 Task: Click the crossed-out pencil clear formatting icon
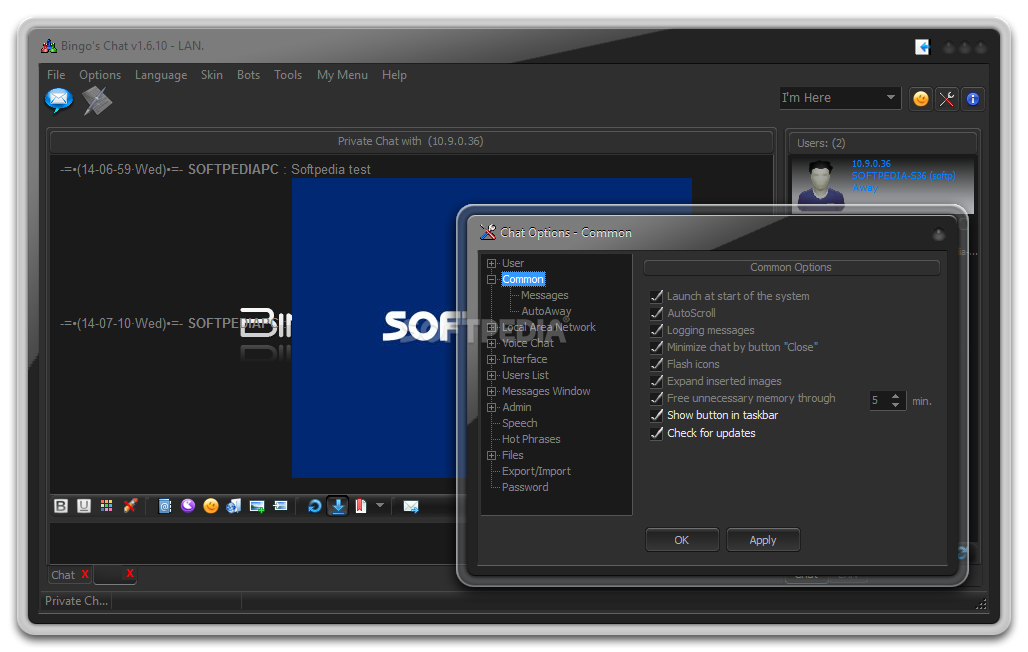pyautogui.click(x=130, y=506)
